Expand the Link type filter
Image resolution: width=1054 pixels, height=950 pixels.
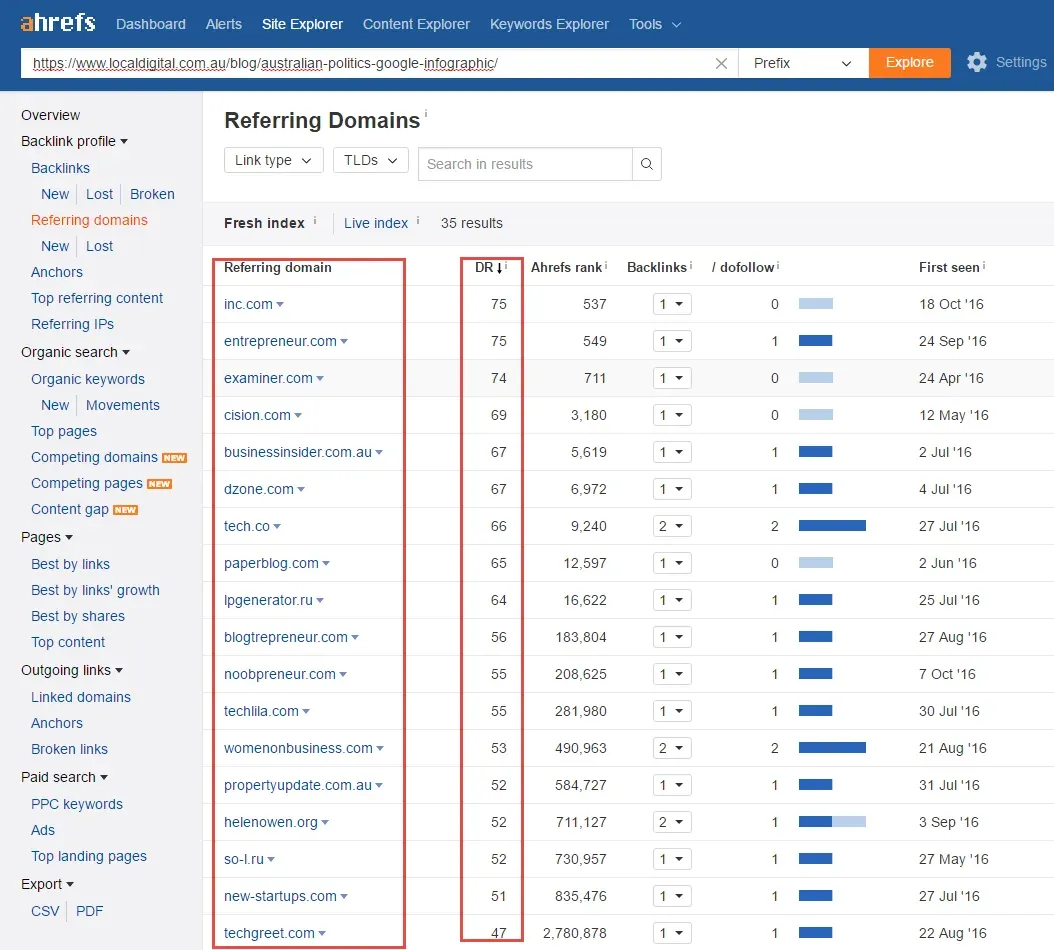[x=274, y=160]
